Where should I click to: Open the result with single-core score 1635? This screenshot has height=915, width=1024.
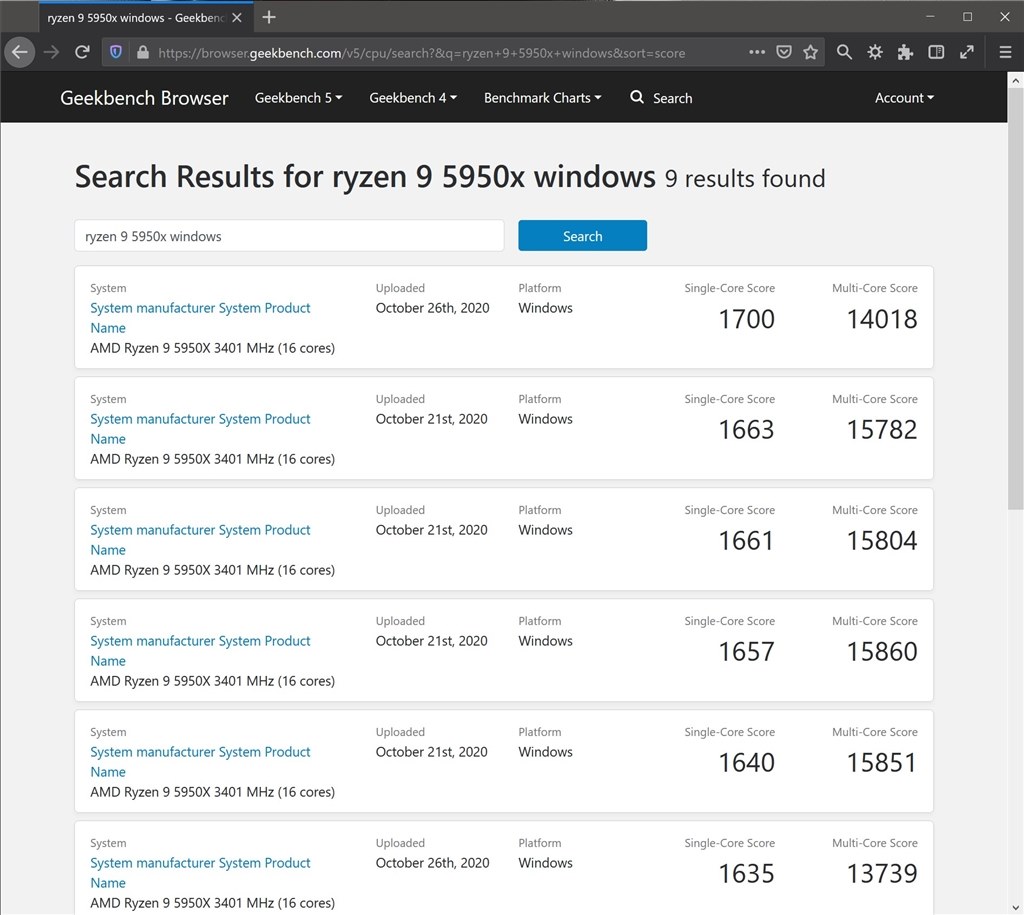pos(200,873)
